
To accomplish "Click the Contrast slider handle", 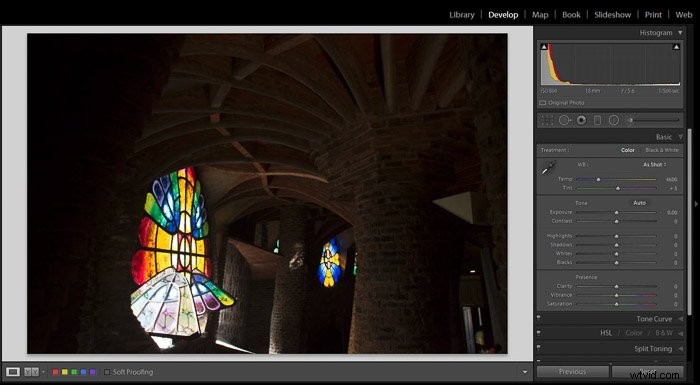I will (617, 222).
